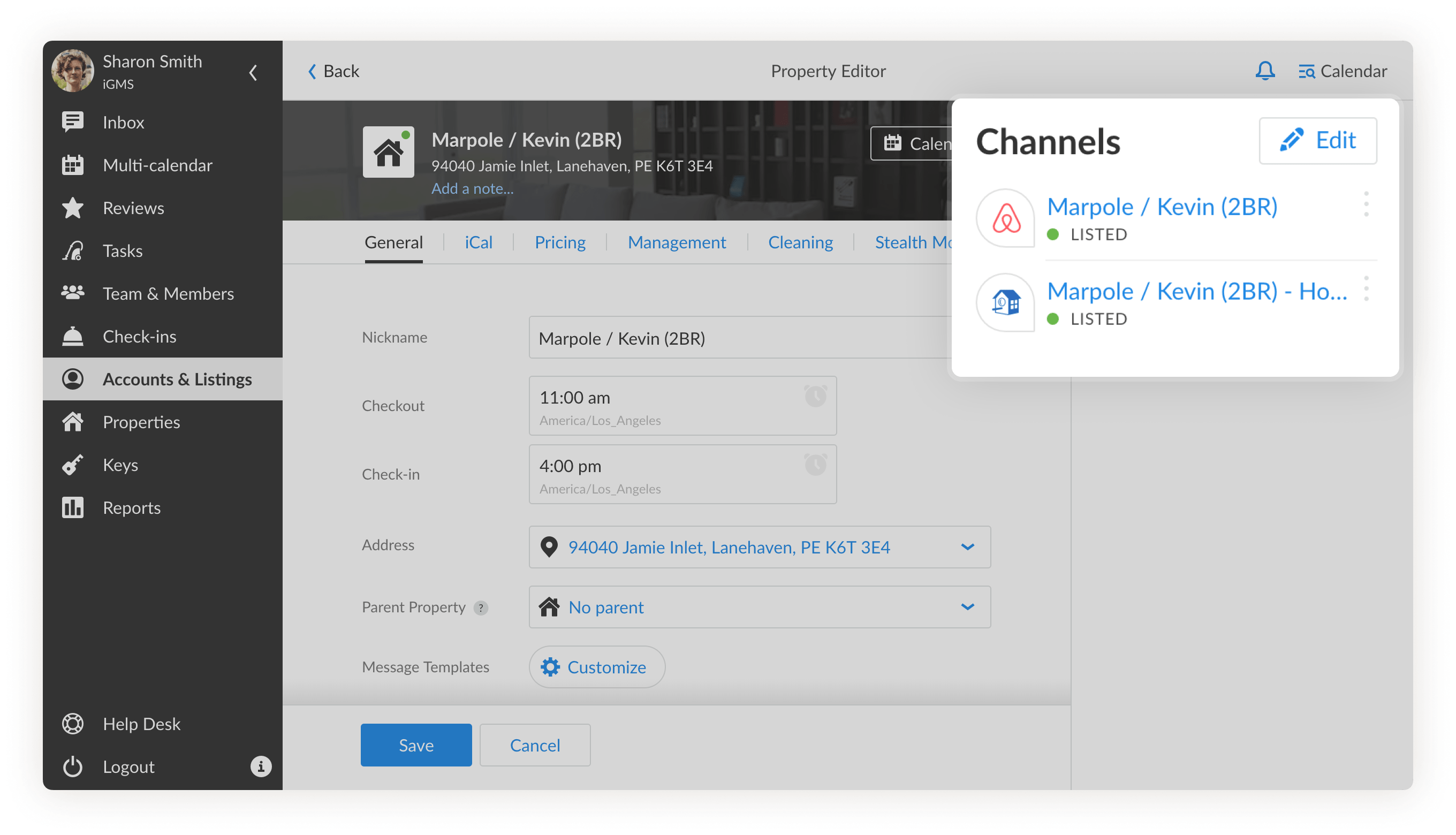
Task: Click the Edit button in Channels panel
Action: tap(1318, 141)
